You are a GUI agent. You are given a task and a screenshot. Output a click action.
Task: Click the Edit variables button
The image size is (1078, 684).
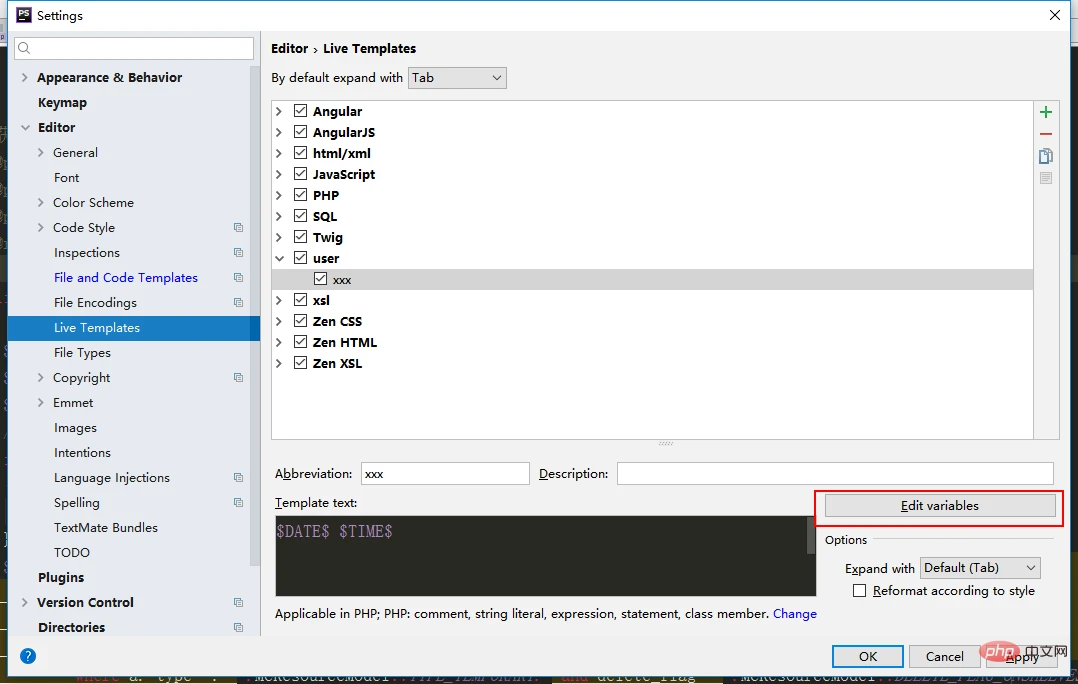coord(939,506)
